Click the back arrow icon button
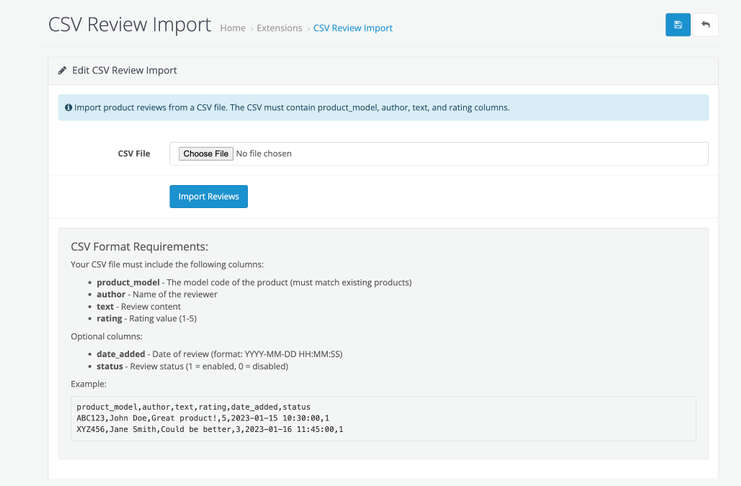The width and height of the screenshot is (741, 486). tap(706, 25)
